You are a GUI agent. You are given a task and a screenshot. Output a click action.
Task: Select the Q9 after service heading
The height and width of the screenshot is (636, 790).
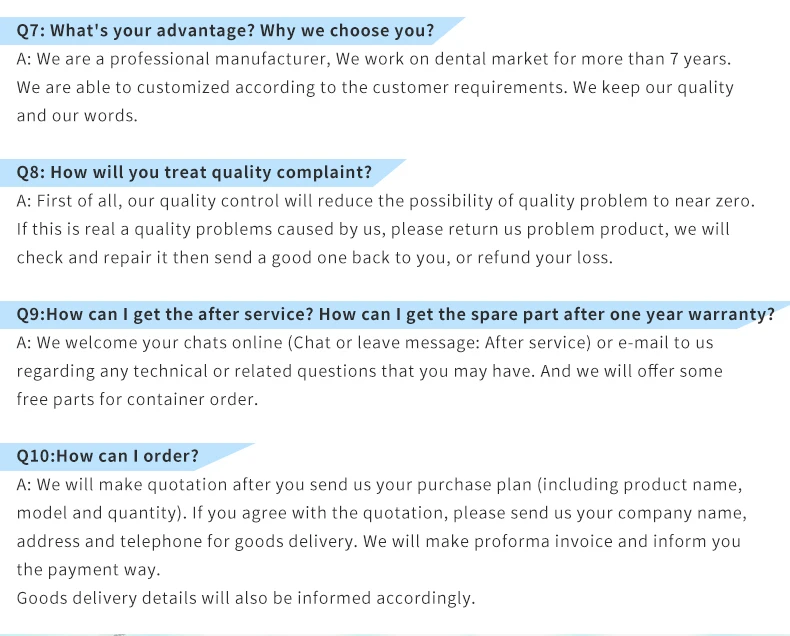click(396, 314)
